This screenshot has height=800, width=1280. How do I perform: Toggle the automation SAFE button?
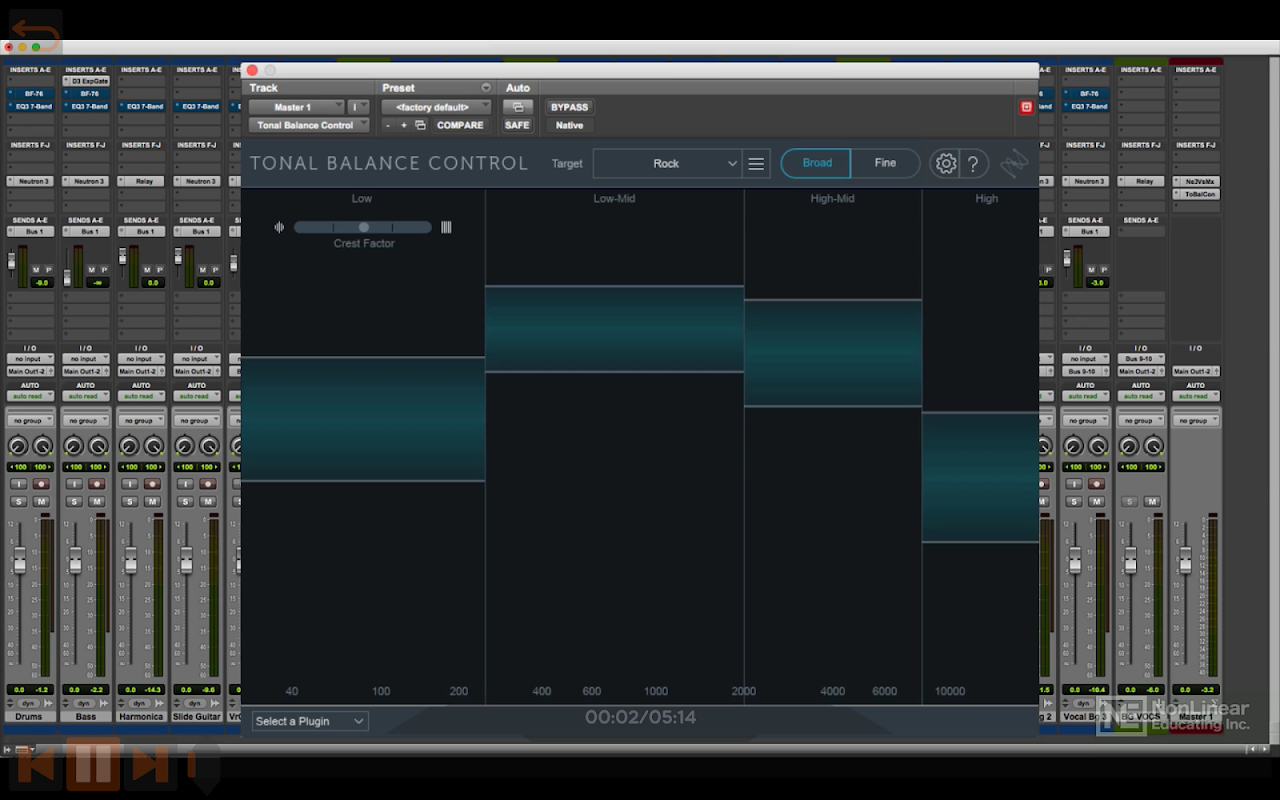click(517, 125)
